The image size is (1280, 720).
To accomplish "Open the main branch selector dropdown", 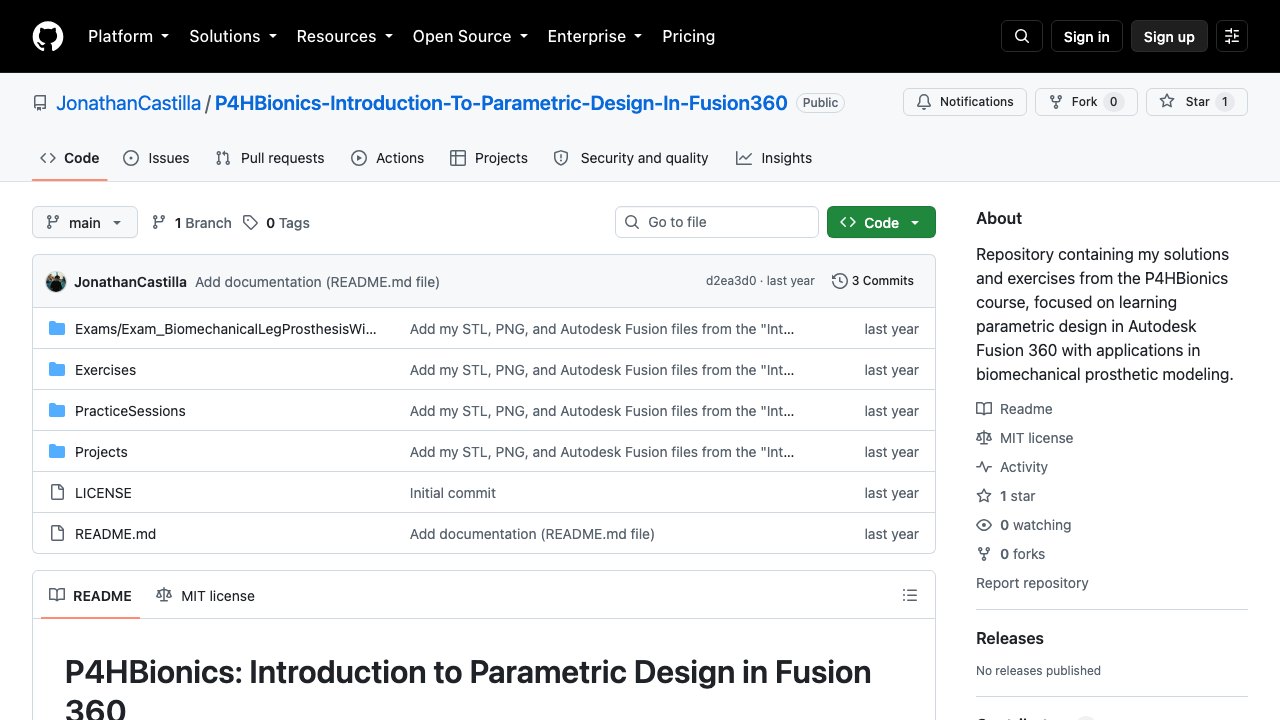I will click(x=85, y=222).
